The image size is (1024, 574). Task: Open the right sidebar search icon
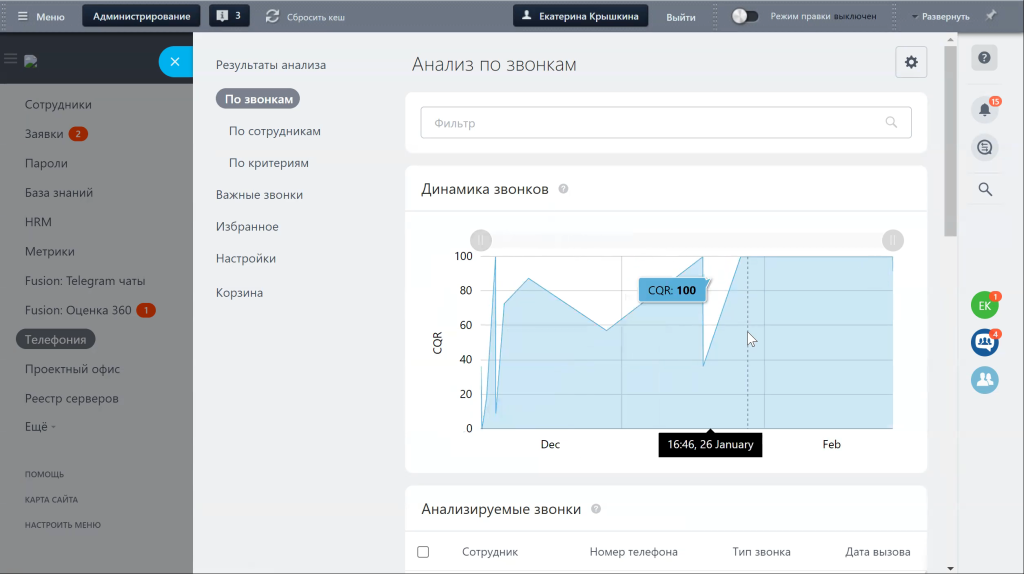click(985, 189)
